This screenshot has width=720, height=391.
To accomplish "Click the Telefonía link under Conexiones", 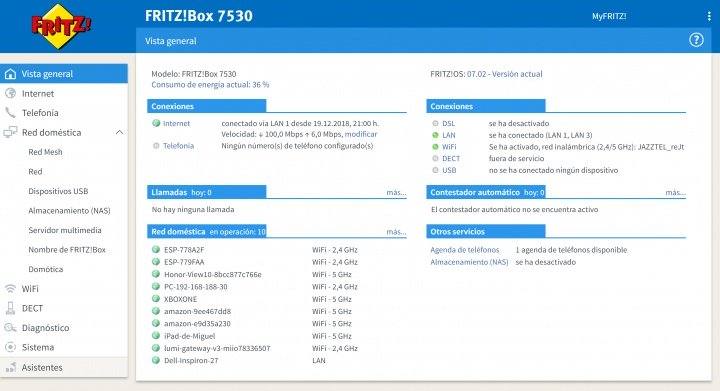I will (179, 145).
